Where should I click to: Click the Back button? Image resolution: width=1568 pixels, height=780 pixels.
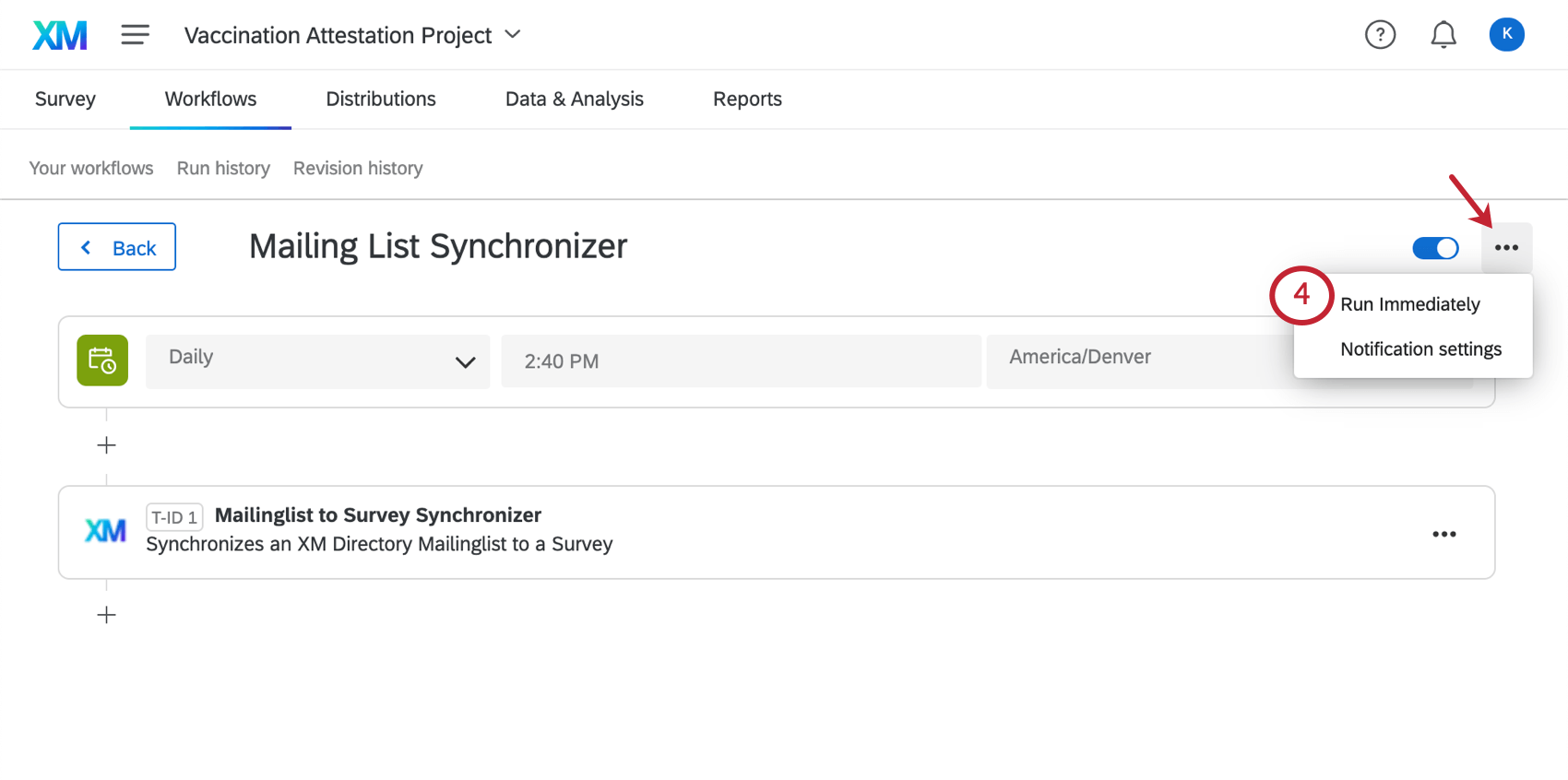(x=117, y=247)
